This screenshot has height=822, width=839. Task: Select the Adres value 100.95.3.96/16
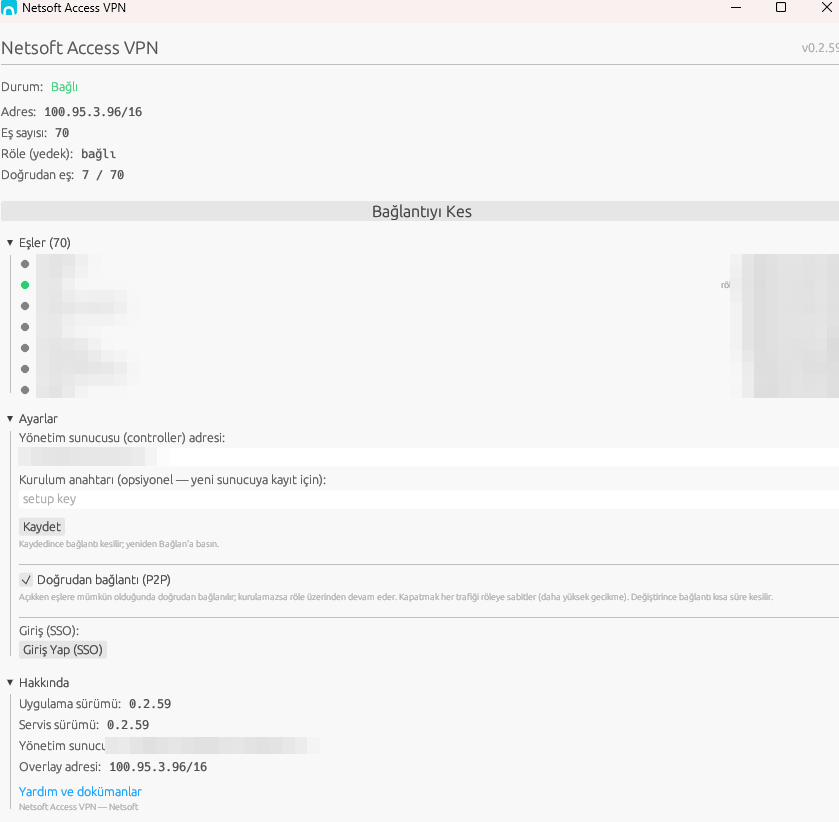[x=93, y=112]
